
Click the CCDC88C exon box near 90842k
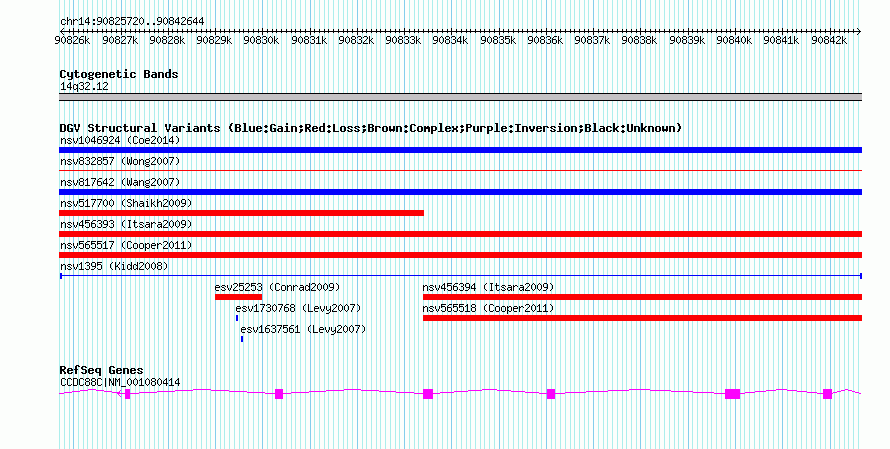point(828,394)
